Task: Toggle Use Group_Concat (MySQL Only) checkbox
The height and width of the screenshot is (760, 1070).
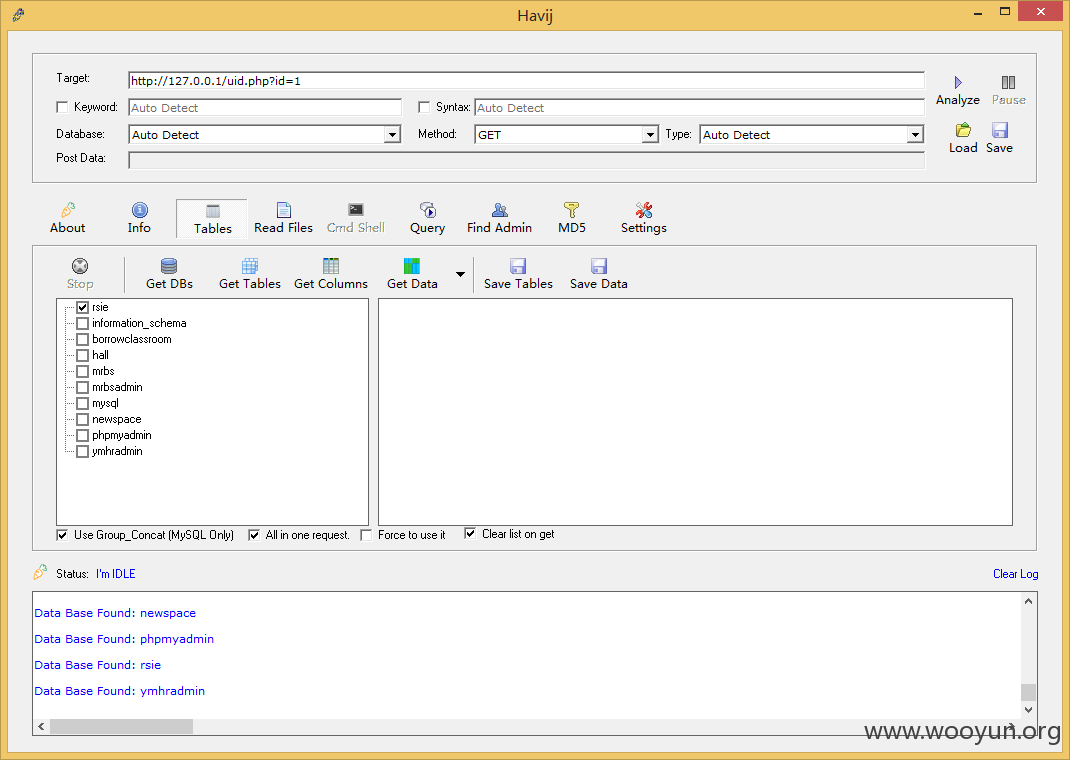Action: (x=62, y=535)
